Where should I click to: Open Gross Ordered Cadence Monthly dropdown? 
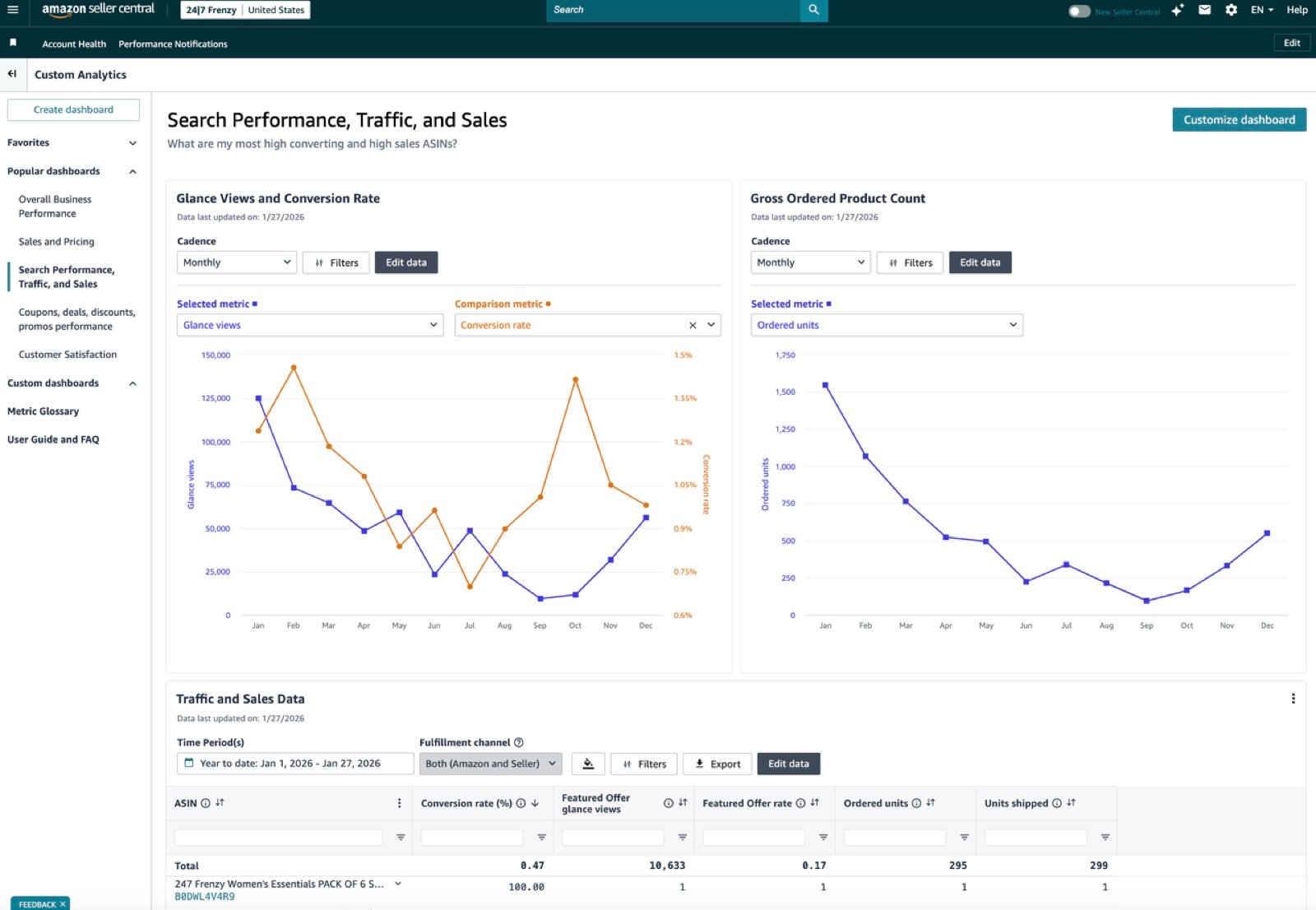(811, 262)
